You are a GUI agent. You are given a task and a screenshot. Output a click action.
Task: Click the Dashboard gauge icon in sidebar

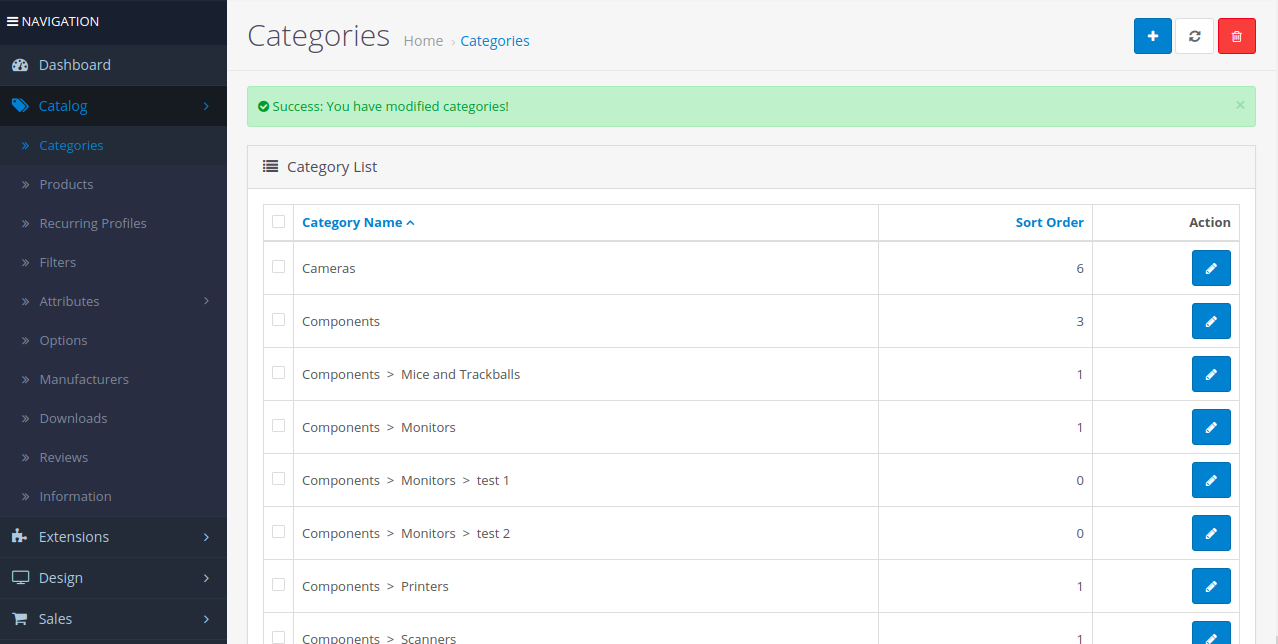[21, 64]
